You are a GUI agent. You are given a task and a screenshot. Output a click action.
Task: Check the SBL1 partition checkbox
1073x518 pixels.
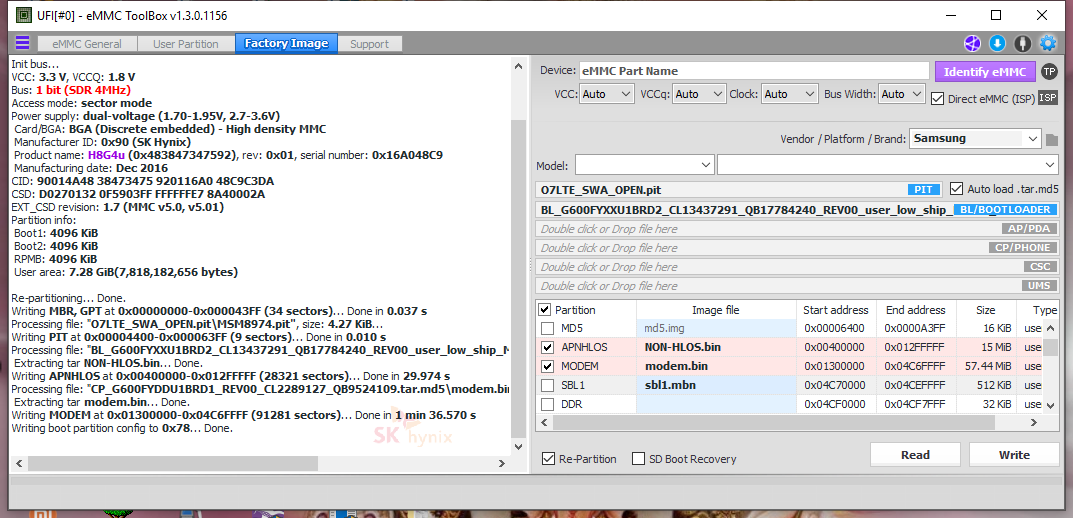click(547, 385)
